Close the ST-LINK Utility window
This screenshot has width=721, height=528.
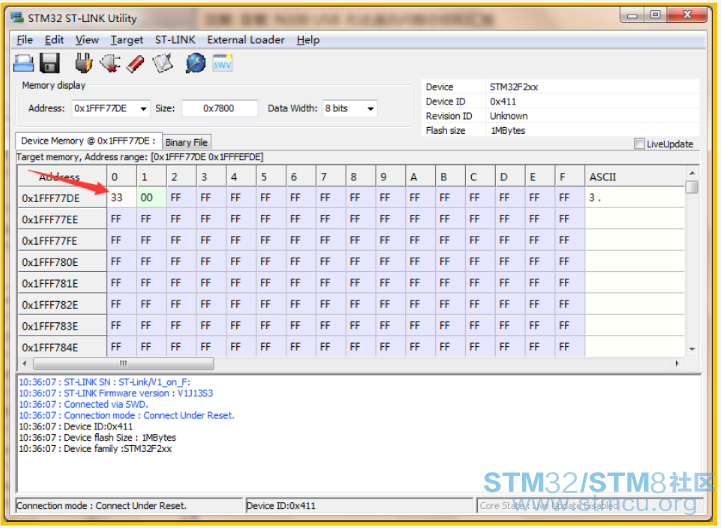click(x=687, y=15)
